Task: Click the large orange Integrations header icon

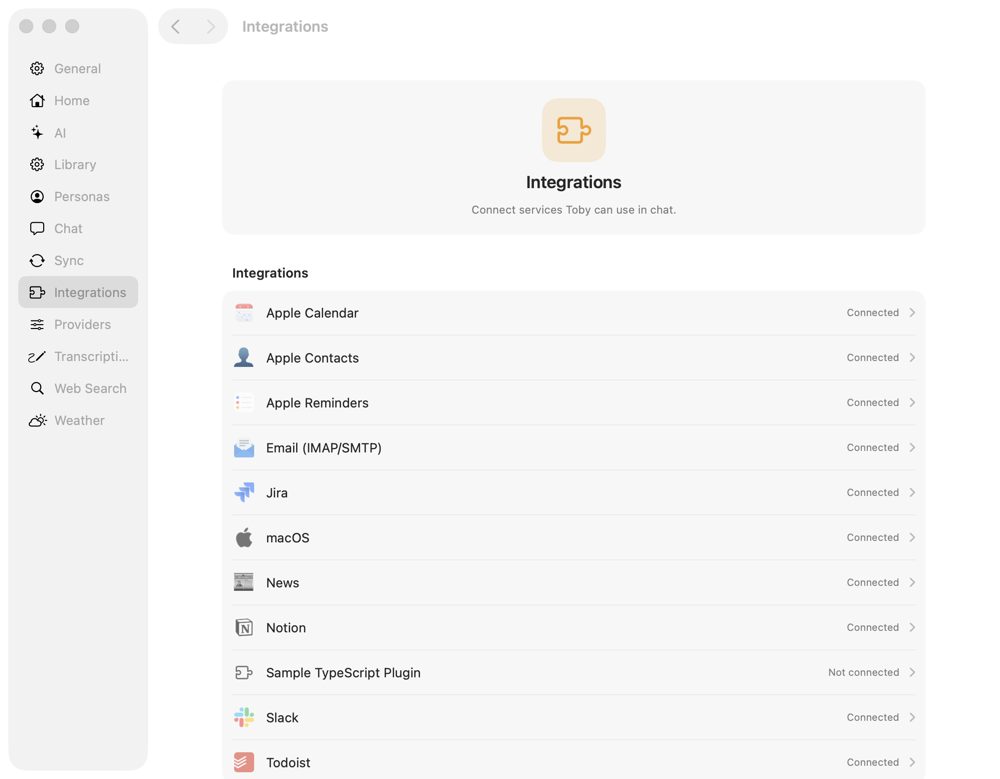Action: click(573, 130)
